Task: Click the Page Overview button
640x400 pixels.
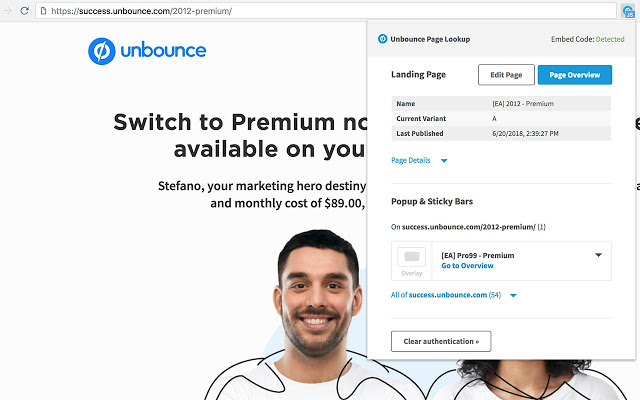Action: coord(575,75)
